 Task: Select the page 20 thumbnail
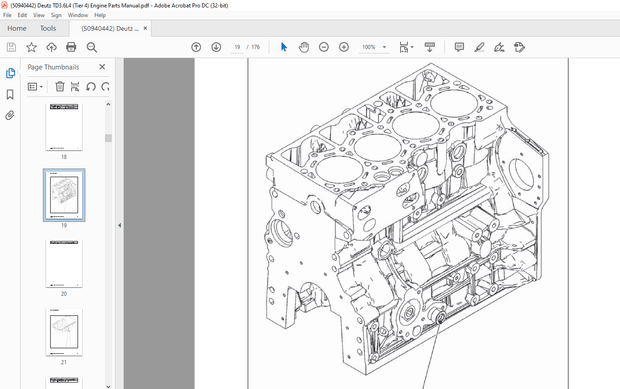click(x=64, y=264)
